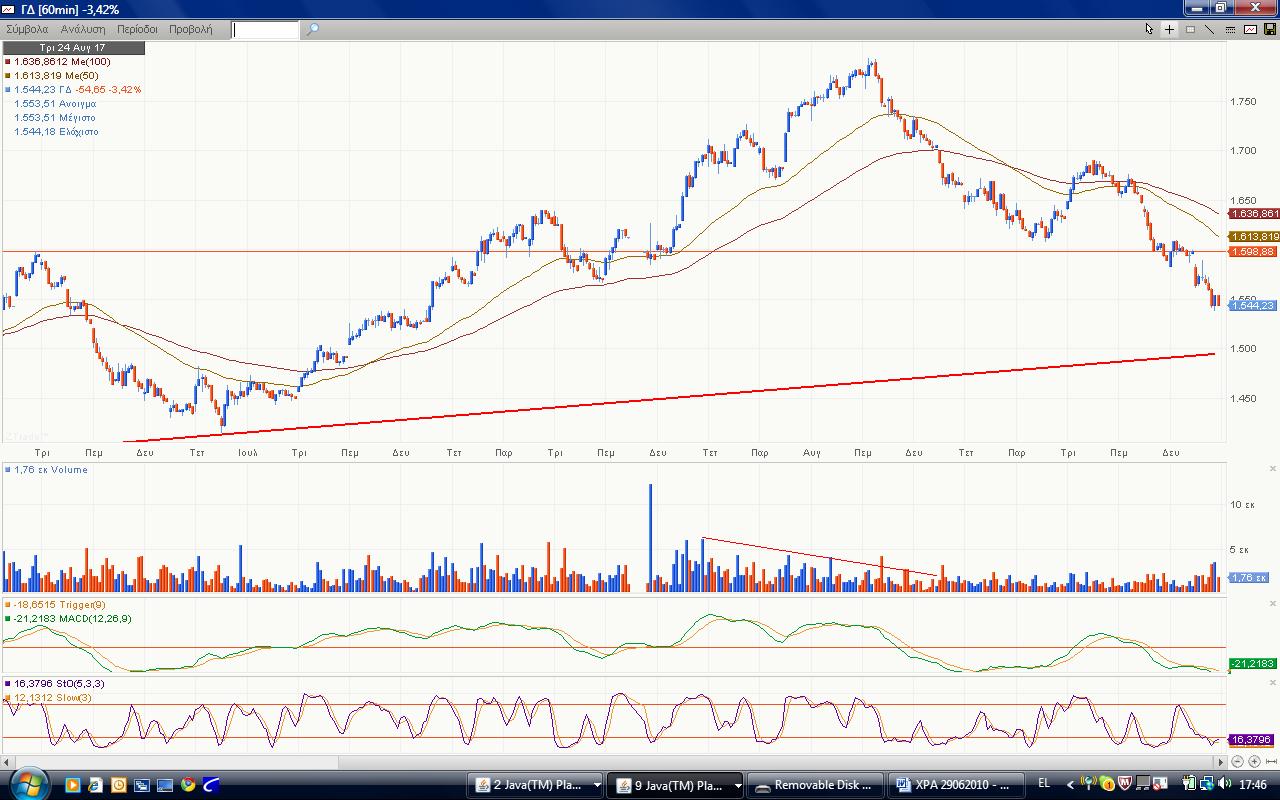This screenshot has width=1280, height=800.
Task: Expand the 2 Java(TM) taskbar group dropdown
Action: [597, 785]
